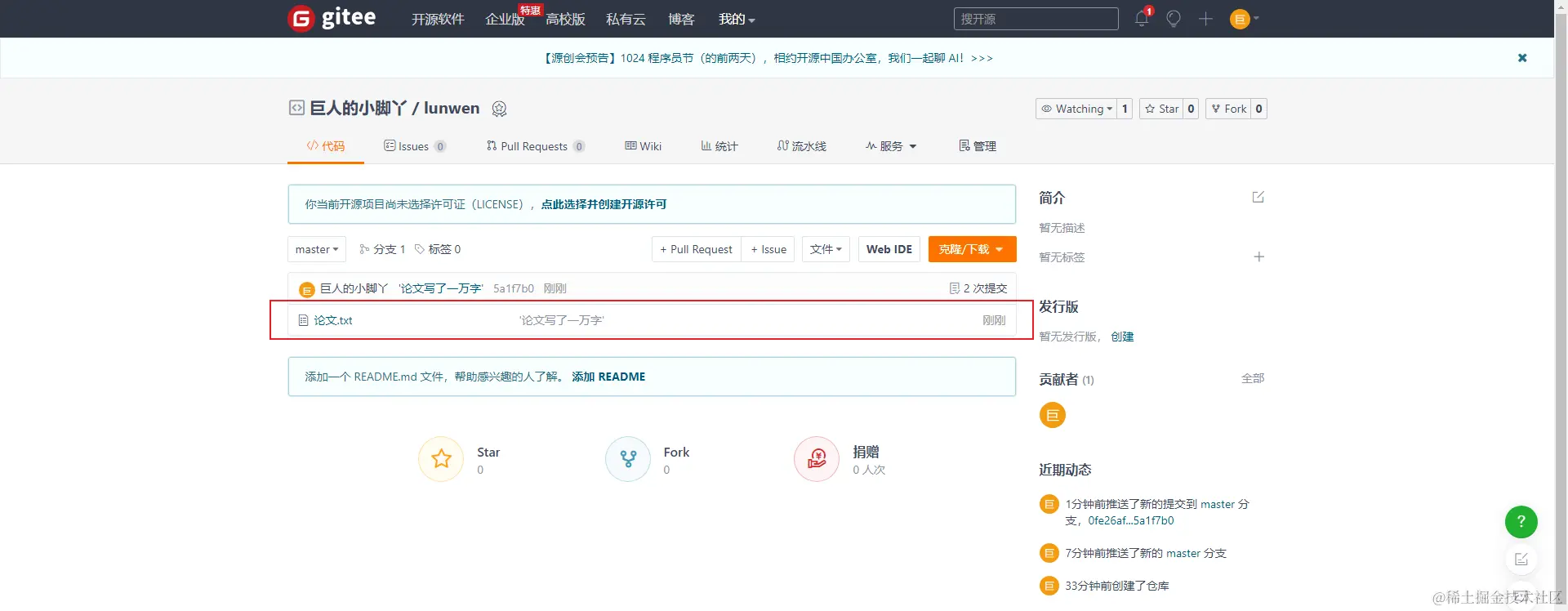Click the Fork button
This screenshot has width=1568, height=611.
click(x=1228, y=109)
